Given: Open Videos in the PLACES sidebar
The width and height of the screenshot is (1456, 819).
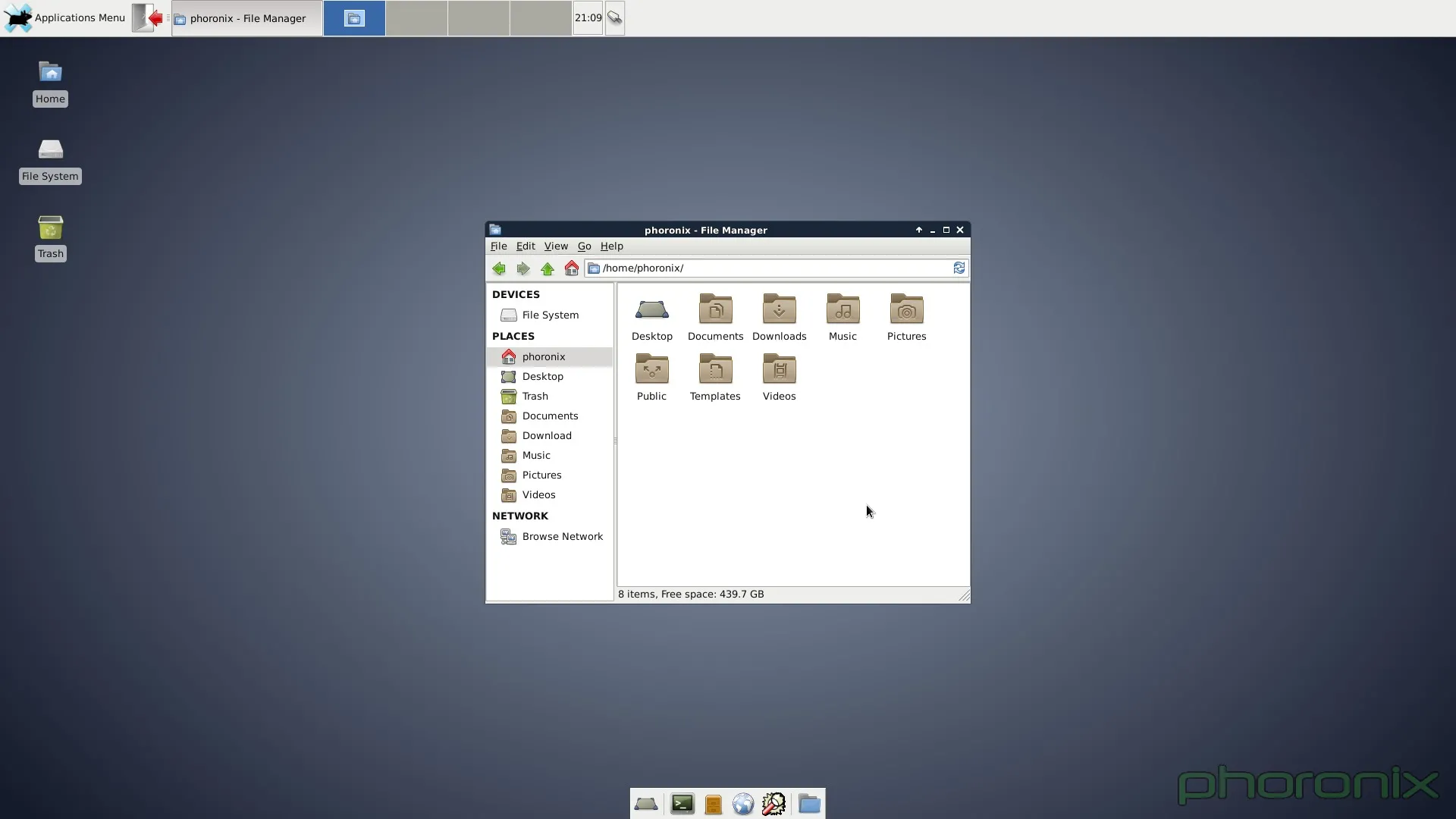Looking at the screenshot, I should tap(549, 494).
